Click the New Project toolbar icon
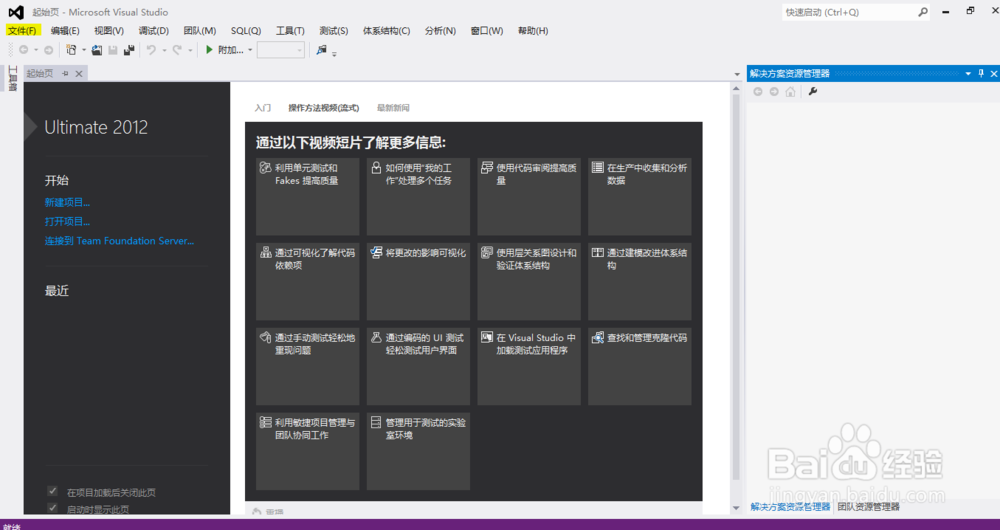Screen dimensions: 1000x530 coord(71,50)
